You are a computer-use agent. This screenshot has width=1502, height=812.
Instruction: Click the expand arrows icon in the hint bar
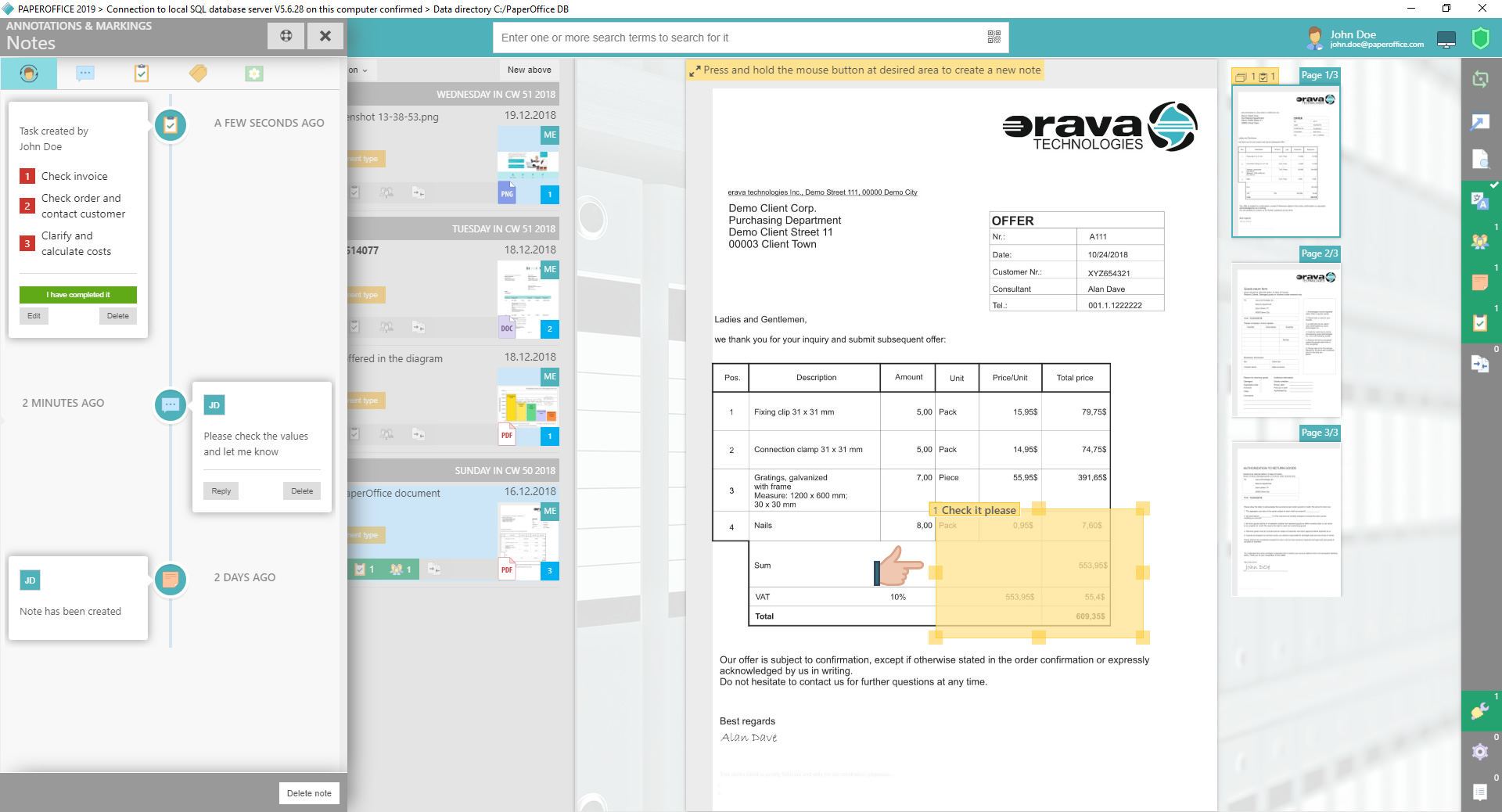[695, 71]
